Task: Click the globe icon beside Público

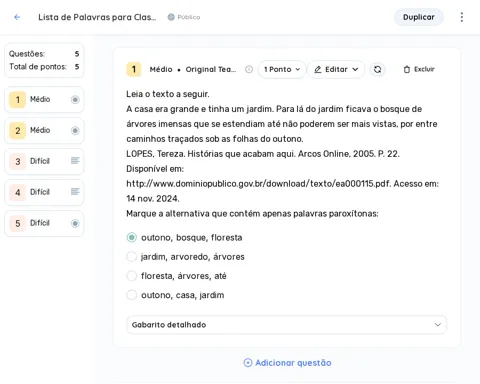Action: [x=171, y=17]
